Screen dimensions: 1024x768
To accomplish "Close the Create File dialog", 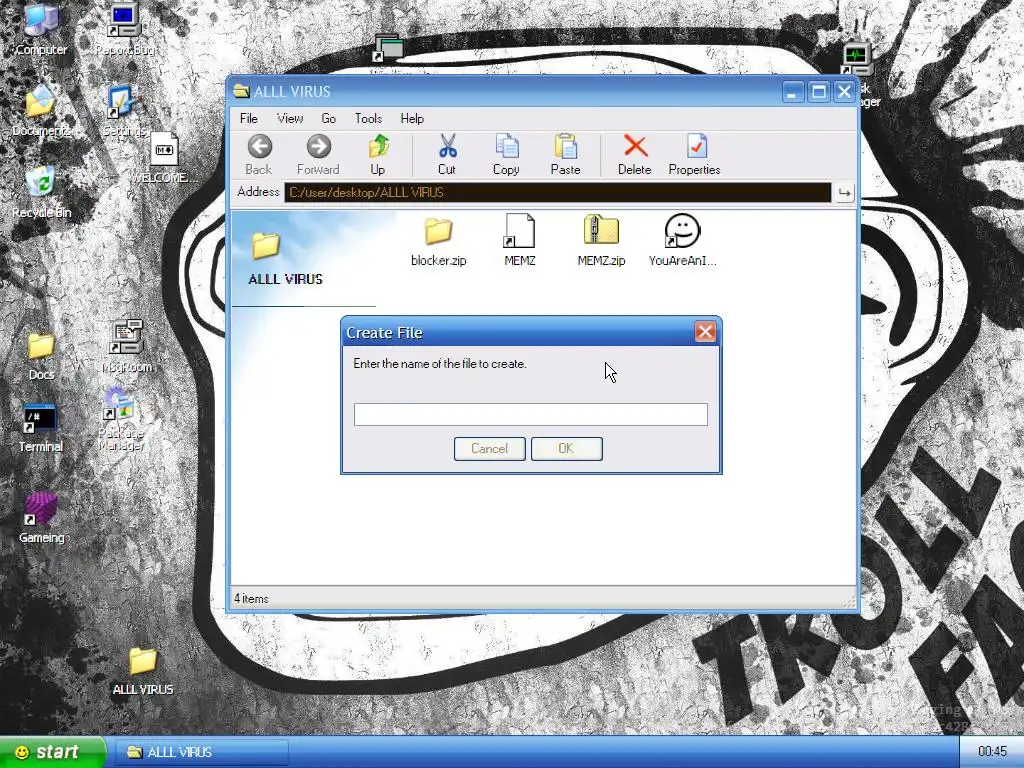I will click(705, 332).
